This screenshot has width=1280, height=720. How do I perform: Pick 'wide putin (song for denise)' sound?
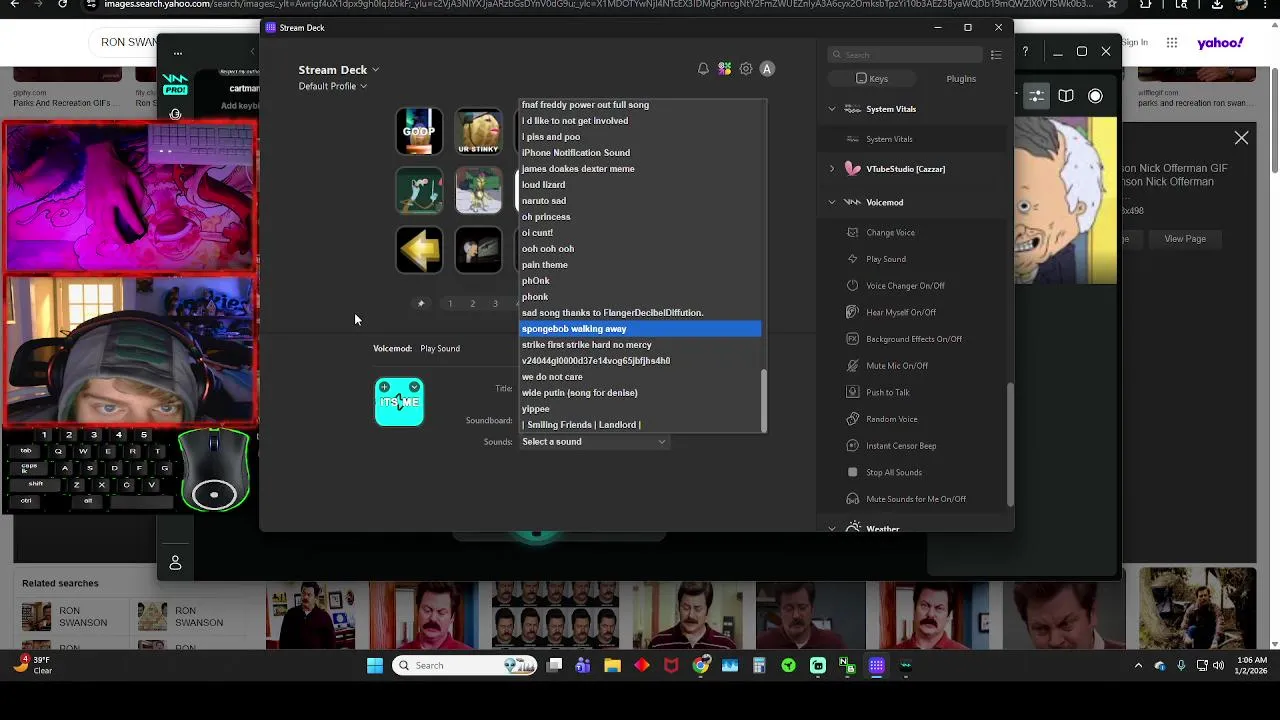tap(640, 393)
